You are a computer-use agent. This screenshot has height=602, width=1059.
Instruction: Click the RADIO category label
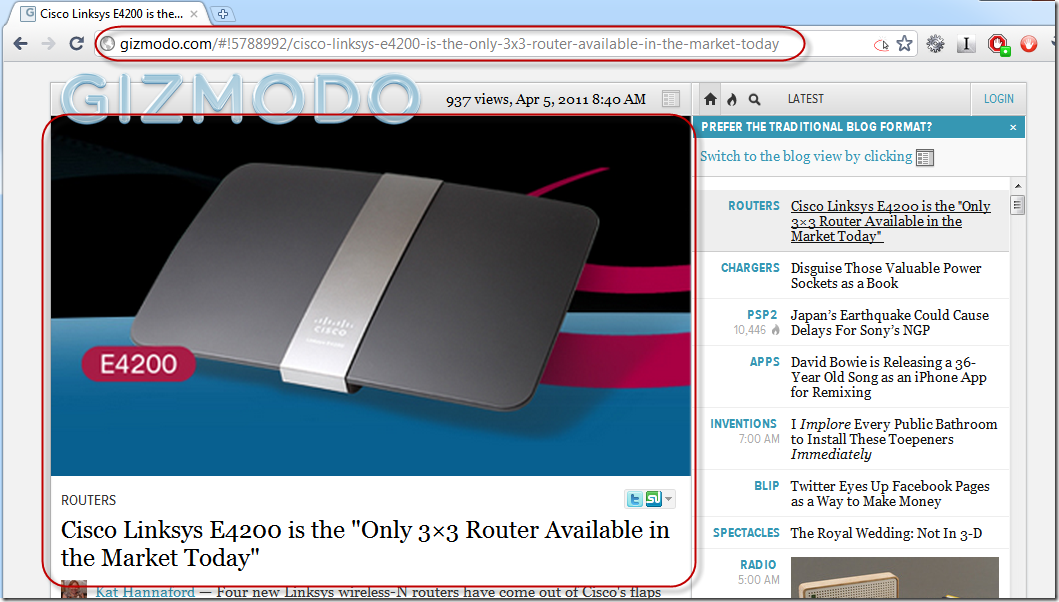click(x=758, y=565)
